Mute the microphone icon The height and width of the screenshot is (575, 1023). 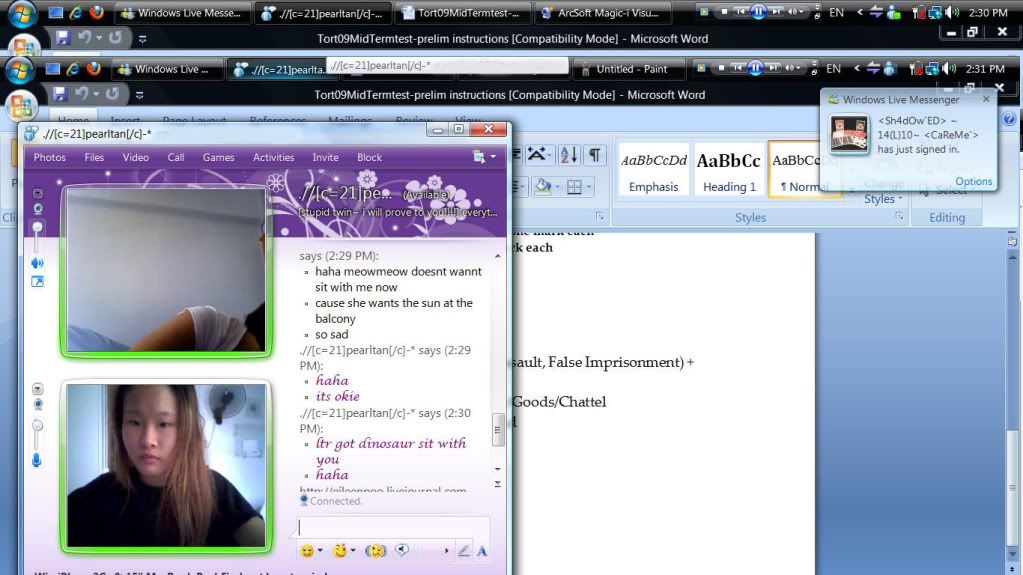tap(37, 460)
